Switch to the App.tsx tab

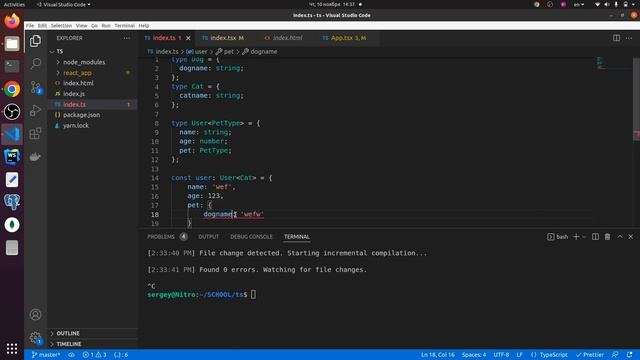click(348, 38)
